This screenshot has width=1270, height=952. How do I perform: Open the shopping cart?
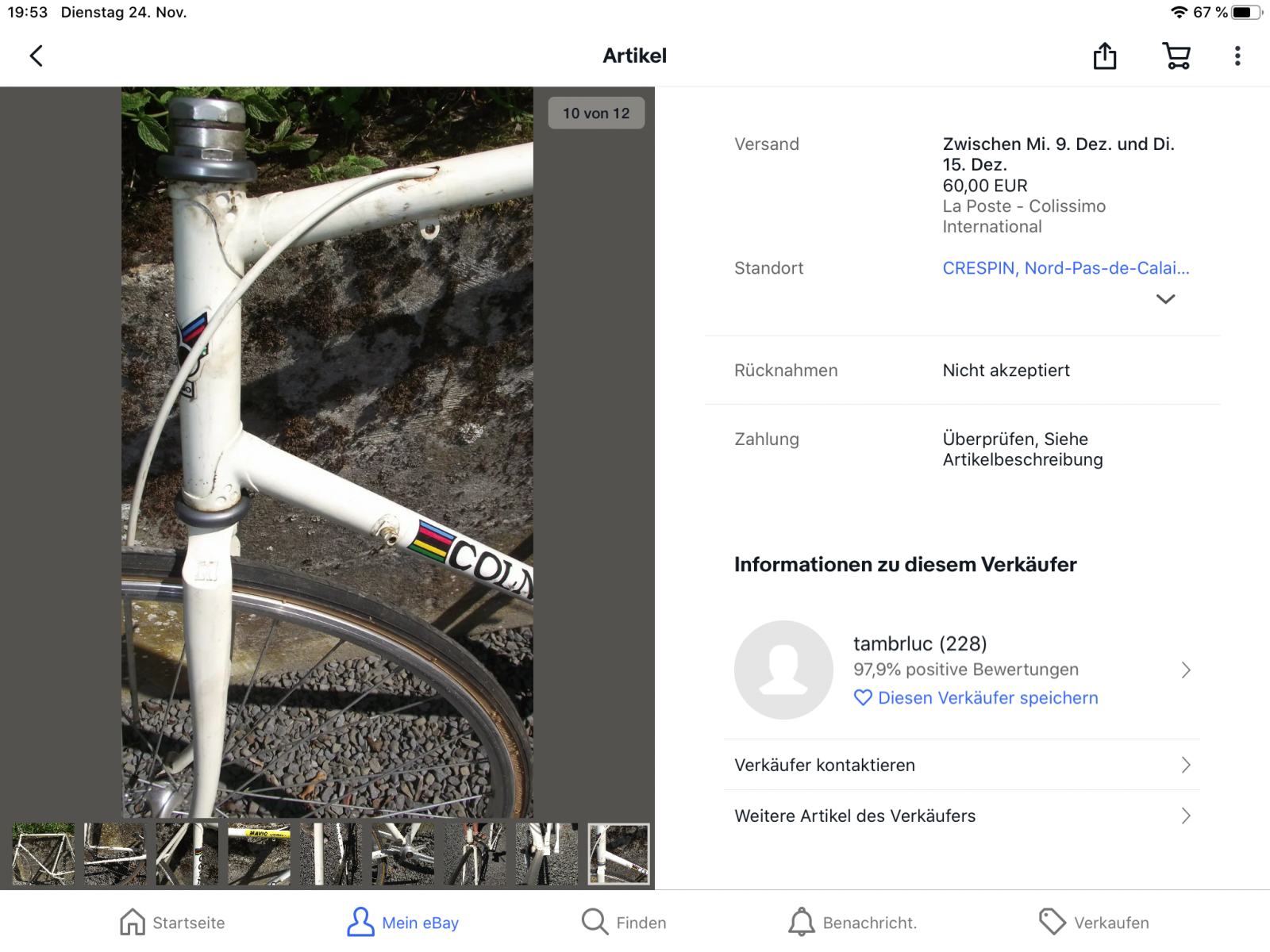coord(1176,56)
